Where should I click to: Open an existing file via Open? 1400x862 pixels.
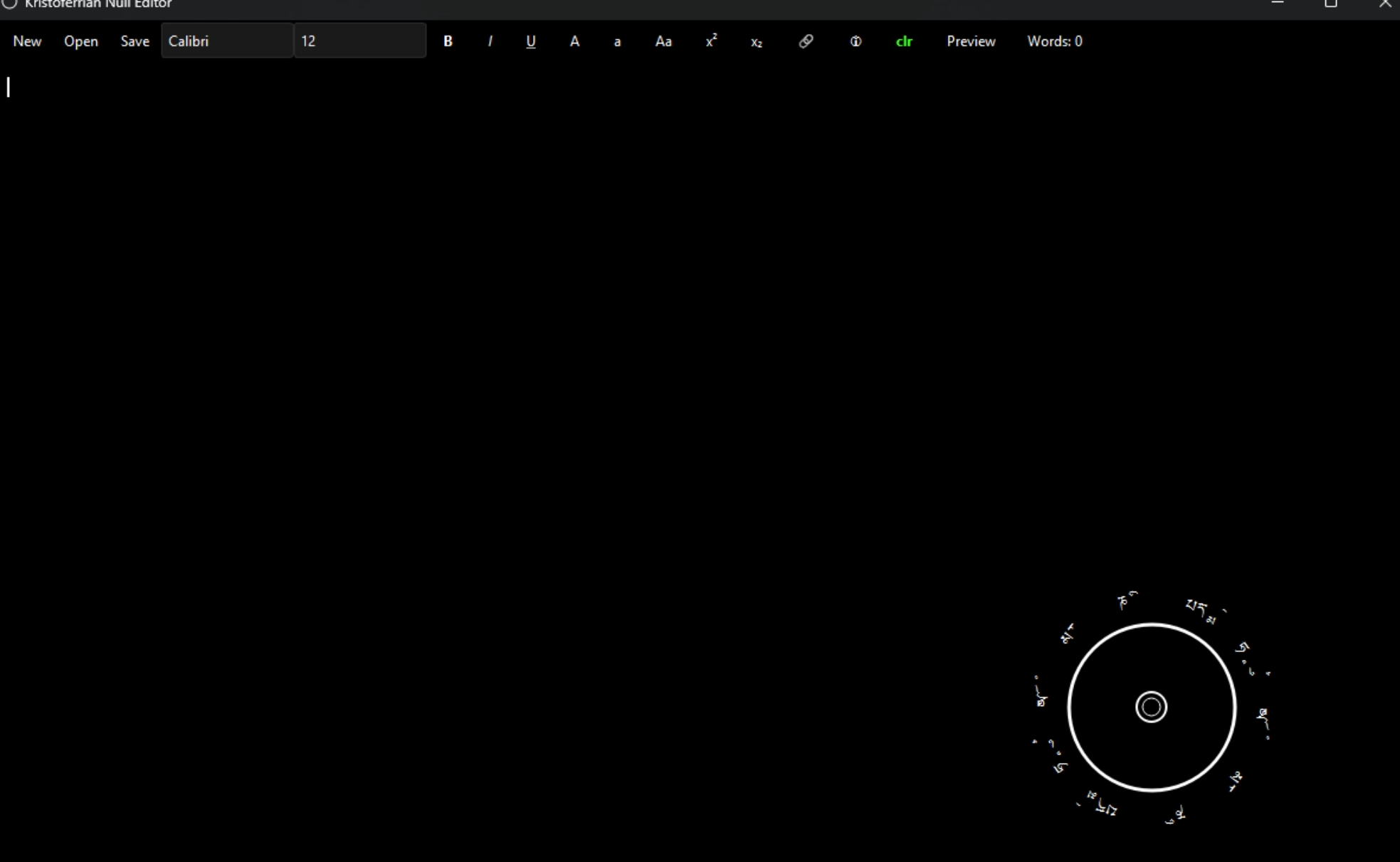[80, 41]
